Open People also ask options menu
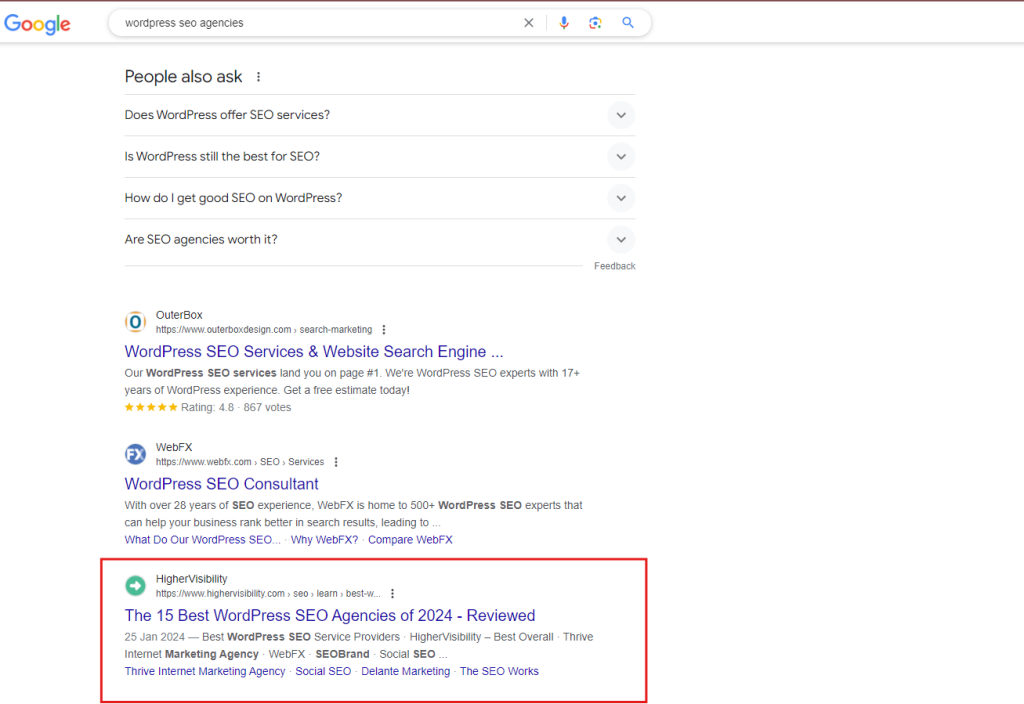1024x704 pixels. click(x=259, y=77)
